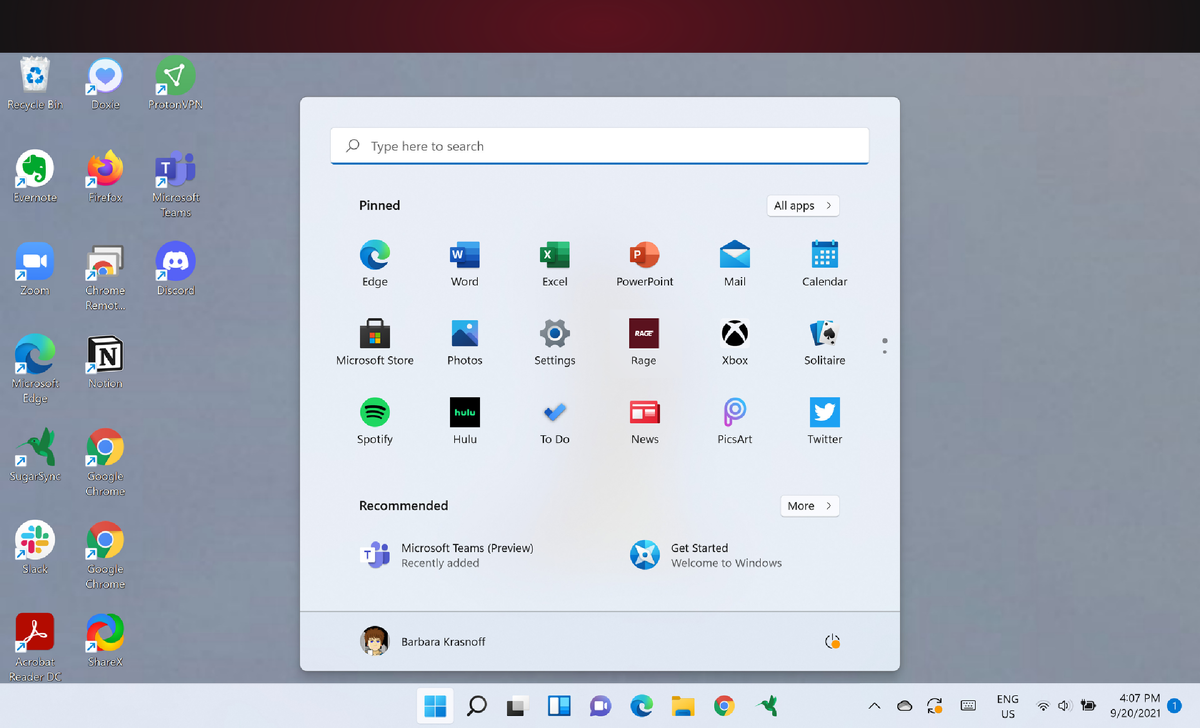Select the Notion desktop icon
1200x728 pixels.
pos(105,363)
